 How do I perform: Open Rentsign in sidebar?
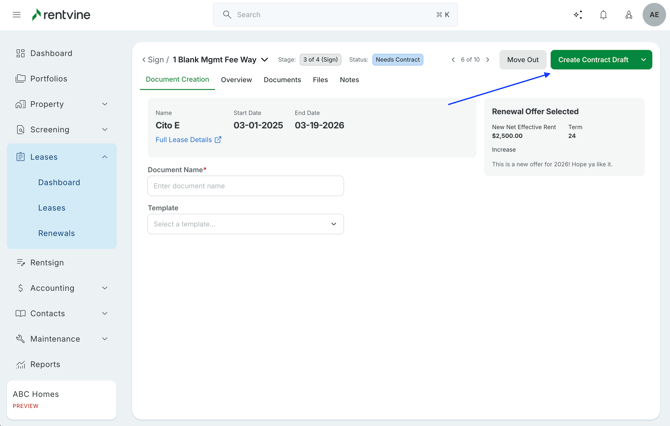pos(47,263)
